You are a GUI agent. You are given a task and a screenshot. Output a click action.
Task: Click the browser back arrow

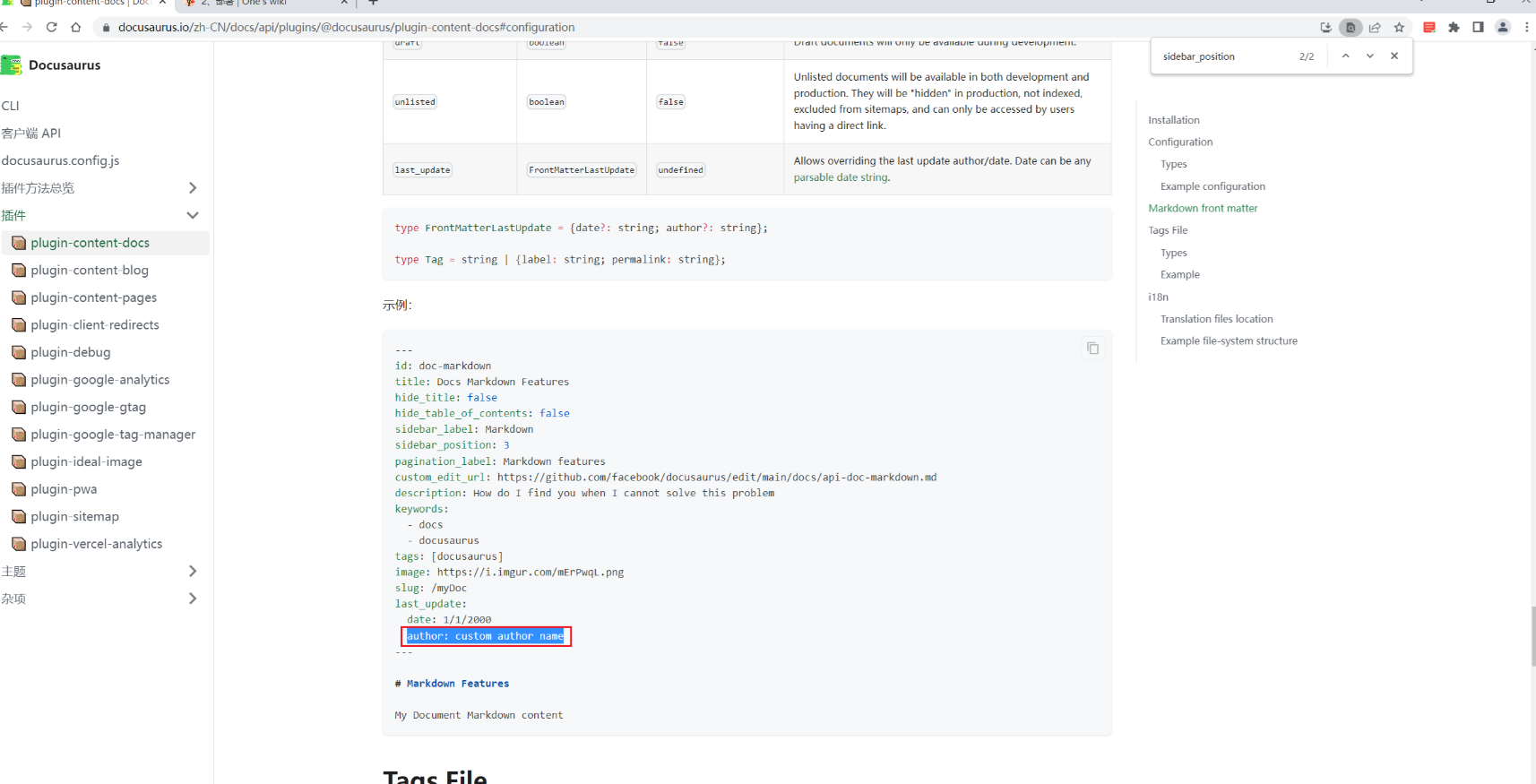point(4,27)
